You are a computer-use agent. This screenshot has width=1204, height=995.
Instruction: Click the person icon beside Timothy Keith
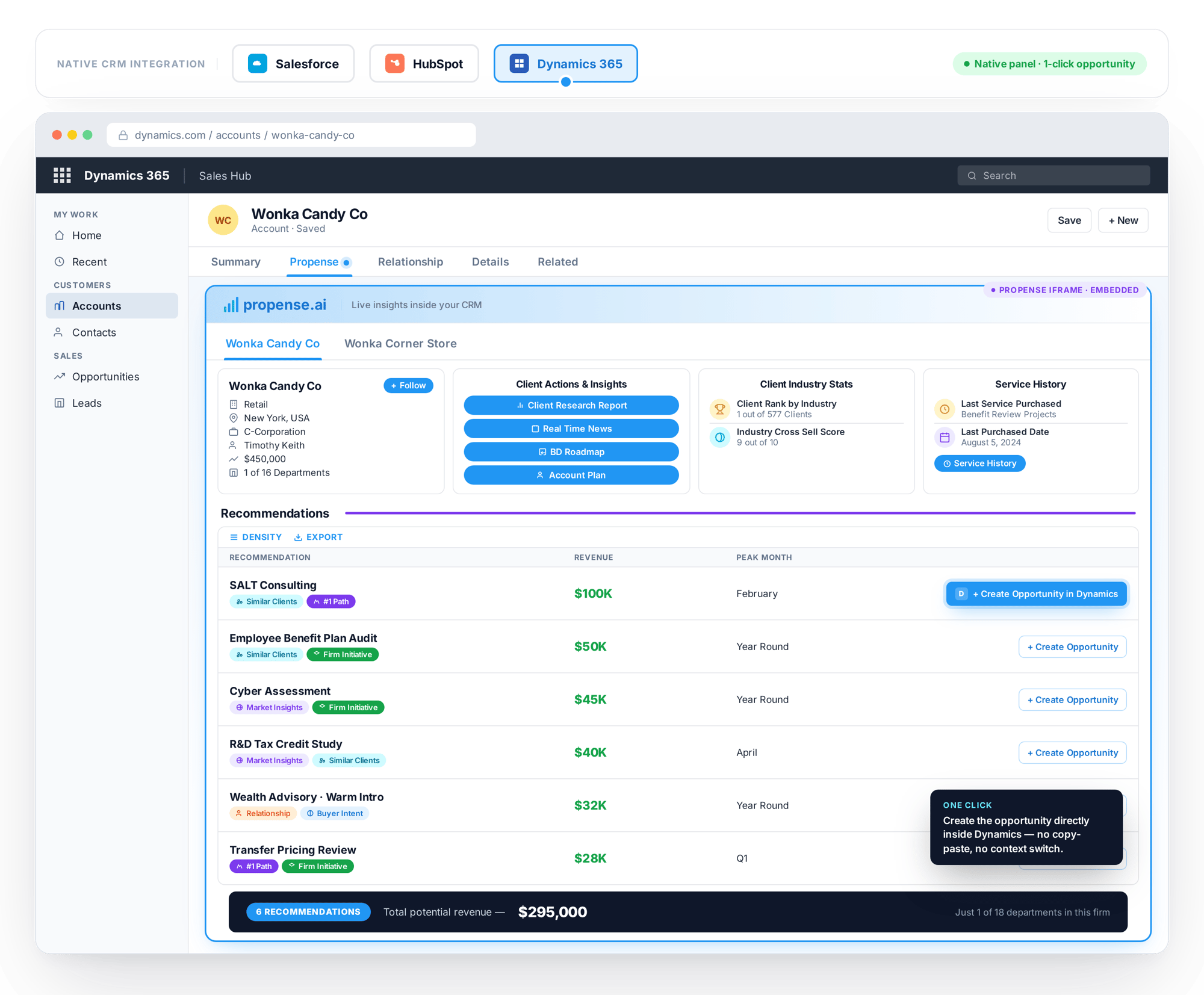[234, 445]
